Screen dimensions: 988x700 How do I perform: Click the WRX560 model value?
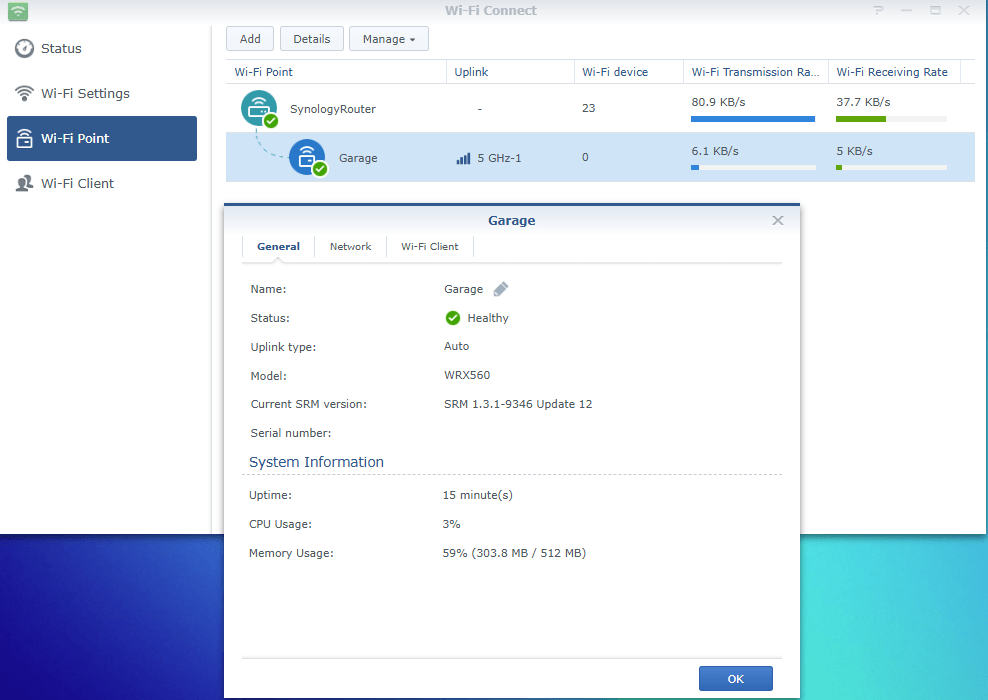467,375
